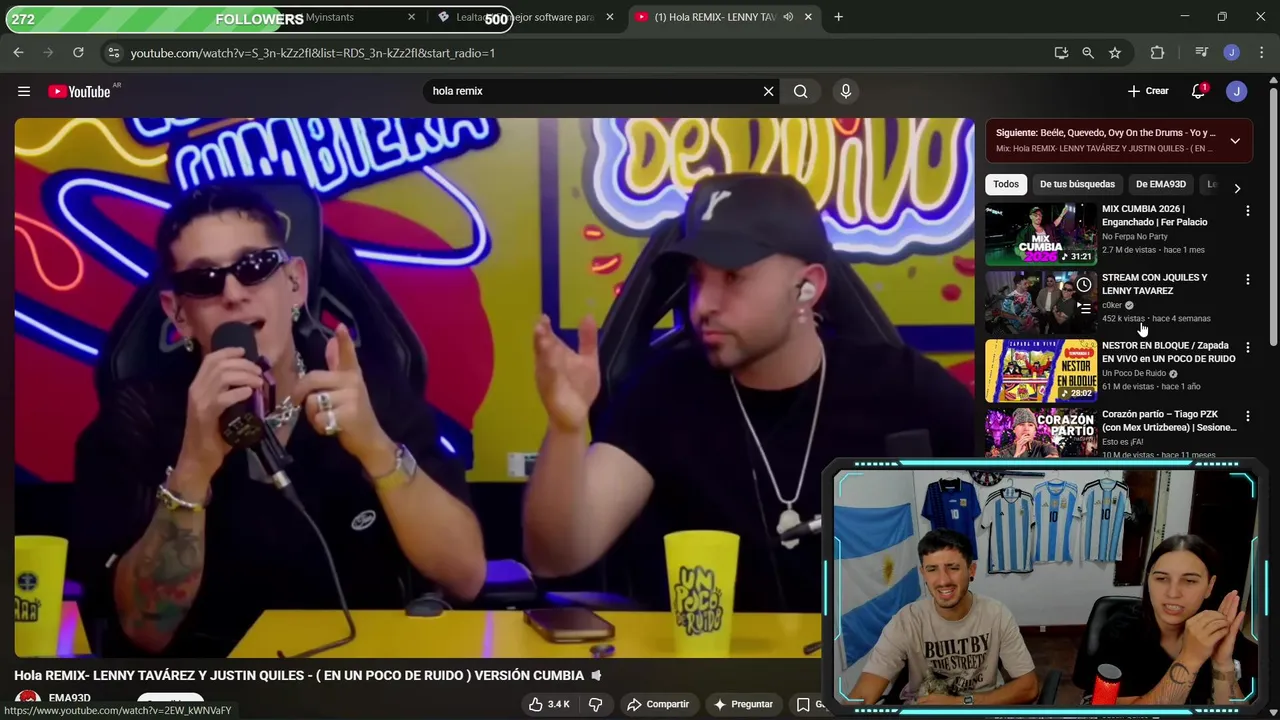Close the mejor software tab

610,17
